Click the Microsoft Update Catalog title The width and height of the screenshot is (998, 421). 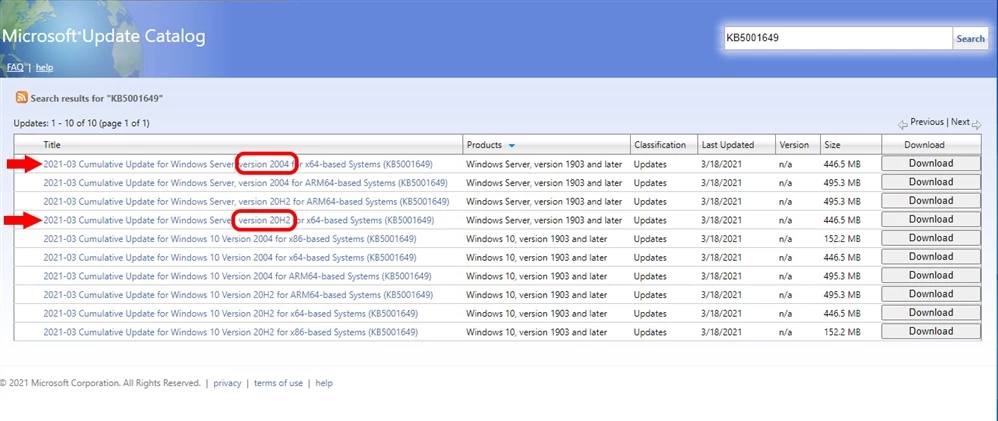[103, 36]
